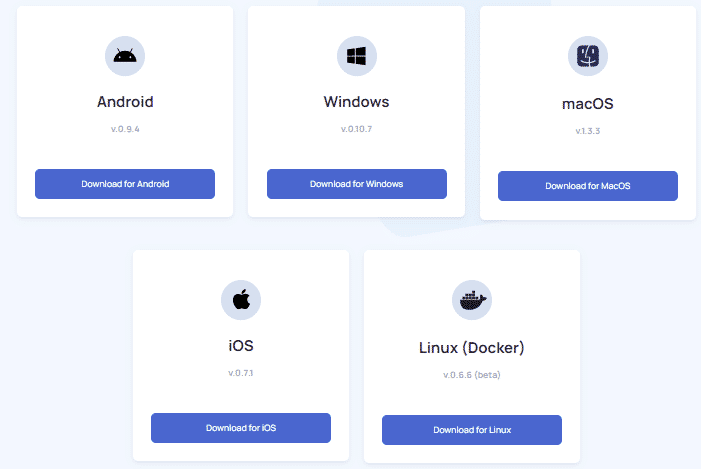701x469 pixels.
Task: Click the Windows logo icon
Action: [x=356, y=56]
